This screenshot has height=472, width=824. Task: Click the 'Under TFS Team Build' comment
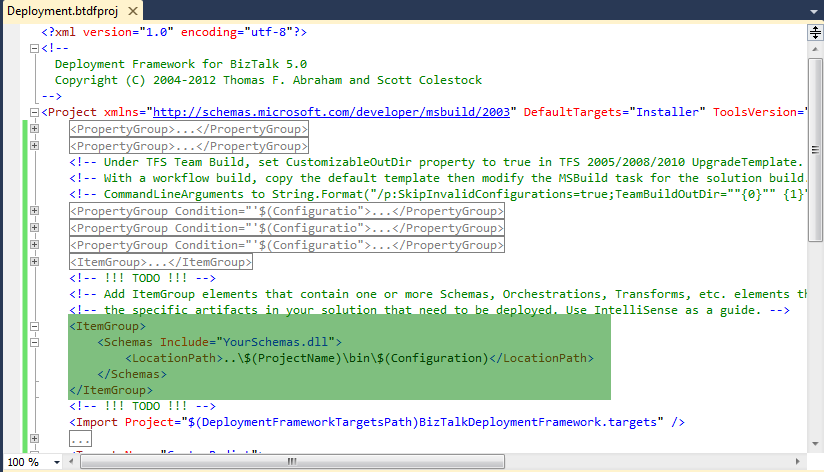[437, 162]
